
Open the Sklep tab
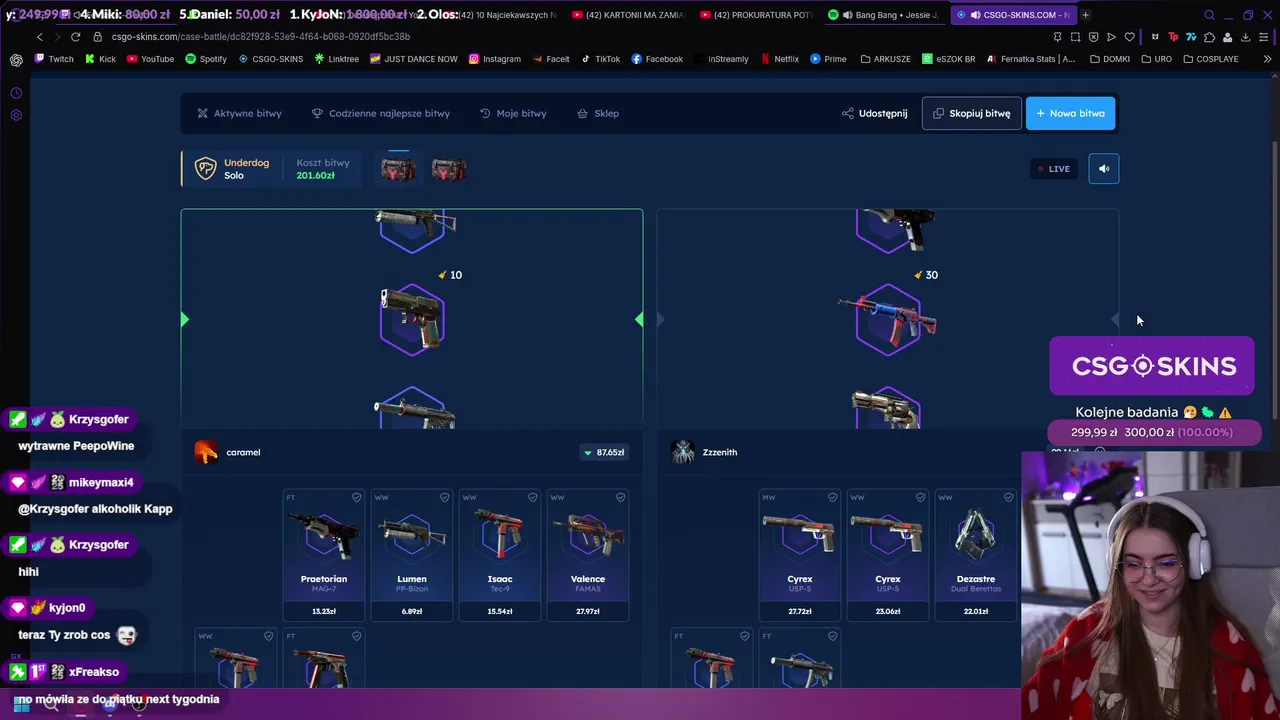(598, 113)
